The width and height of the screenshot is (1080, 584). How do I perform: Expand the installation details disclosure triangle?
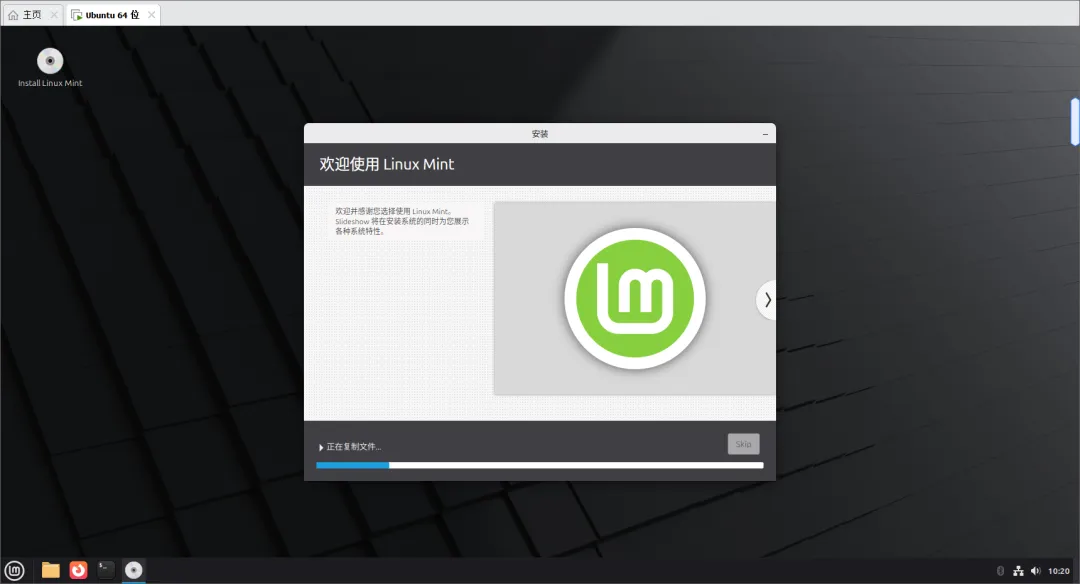coord(321,448)
